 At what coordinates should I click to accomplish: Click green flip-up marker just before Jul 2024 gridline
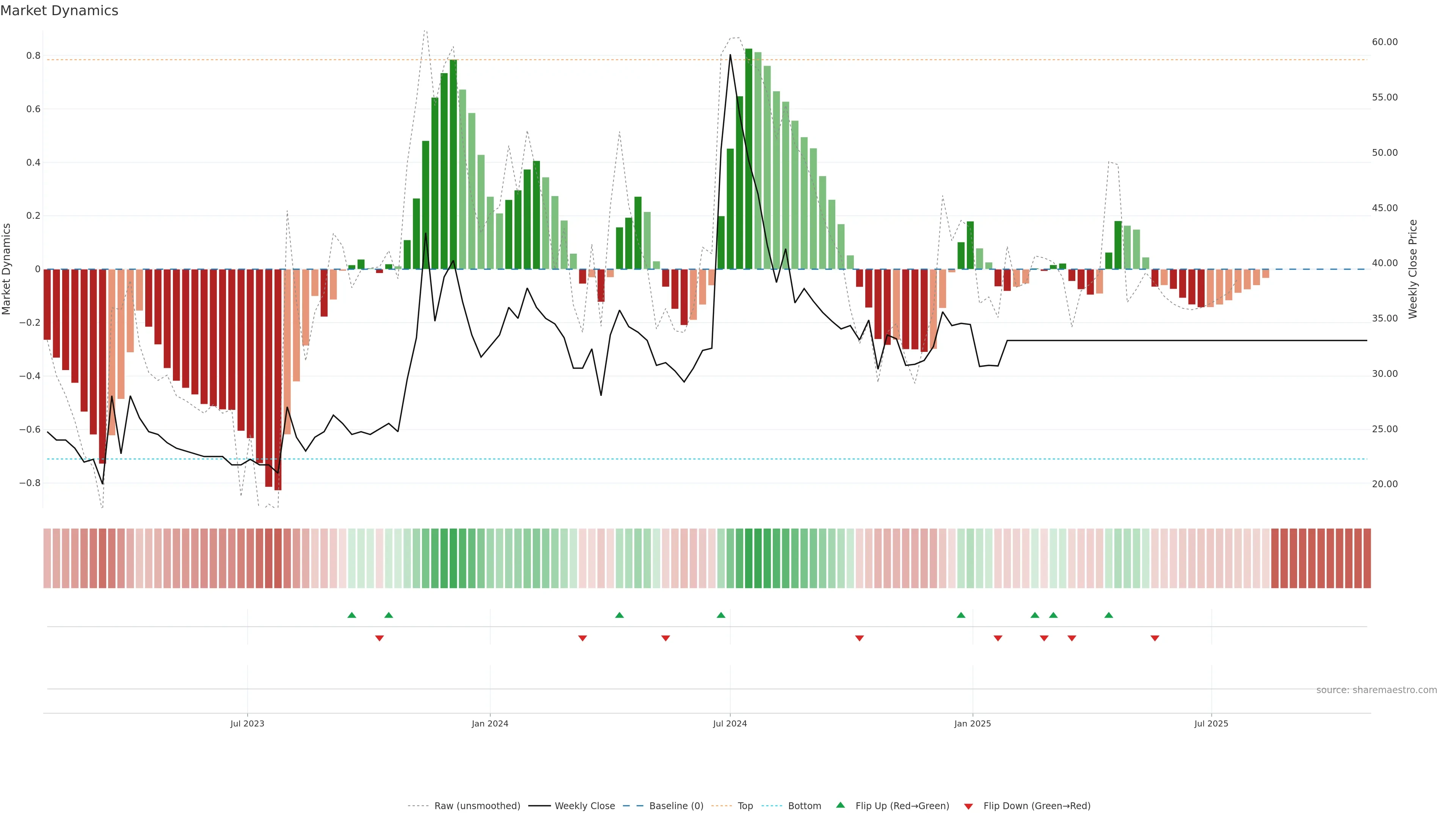pyautogui.click(x=721, y=615)
